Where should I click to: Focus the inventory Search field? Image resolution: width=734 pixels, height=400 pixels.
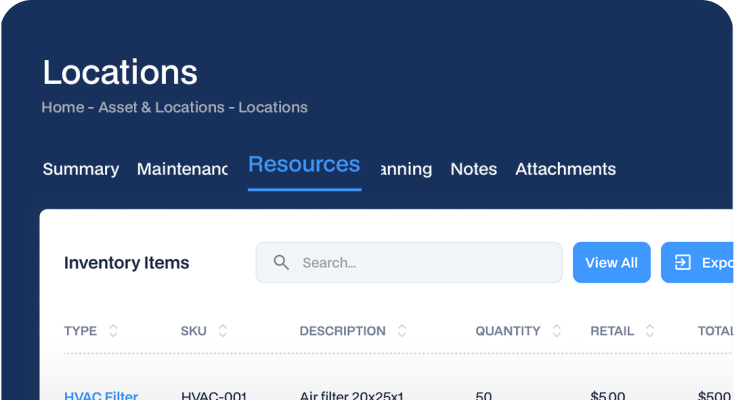tap(409, 262)
